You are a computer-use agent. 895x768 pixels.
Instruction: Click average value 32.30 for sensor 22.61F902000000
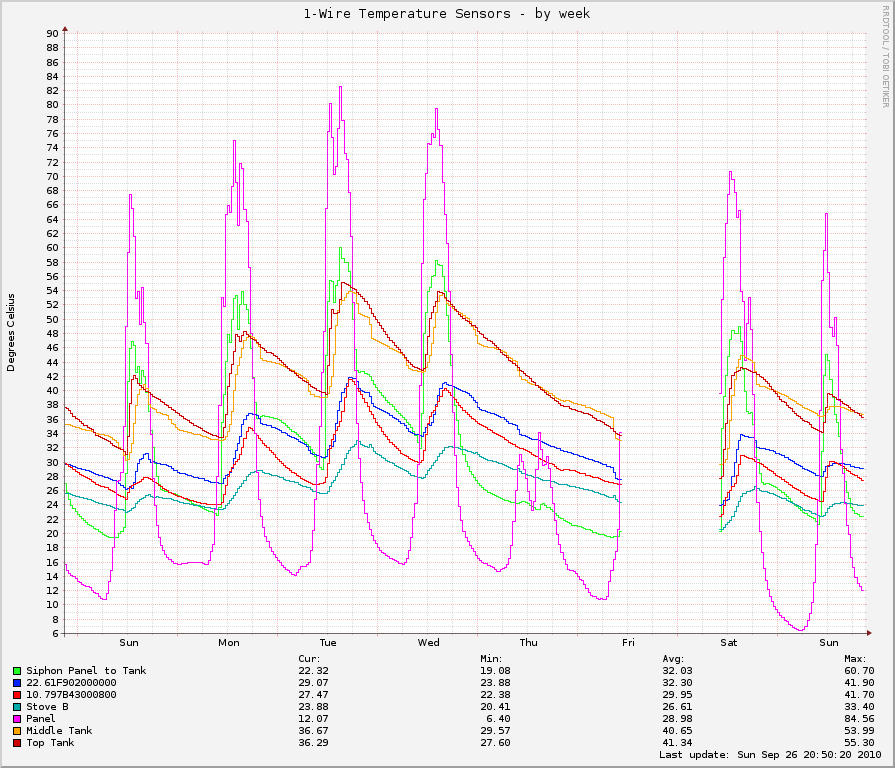click(x=678, y=683)
